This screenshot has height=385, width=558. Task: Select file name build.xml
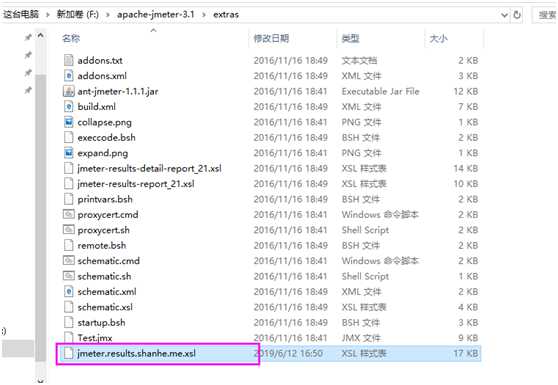tap(96, 107)
